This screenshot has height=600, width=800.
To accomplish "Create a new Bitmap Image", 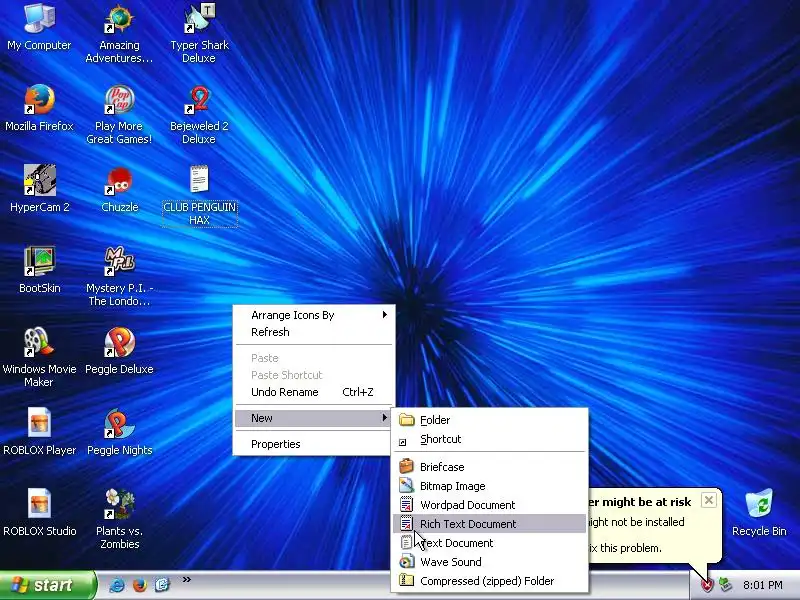I will pyautogui.click(x=490, y=486).
